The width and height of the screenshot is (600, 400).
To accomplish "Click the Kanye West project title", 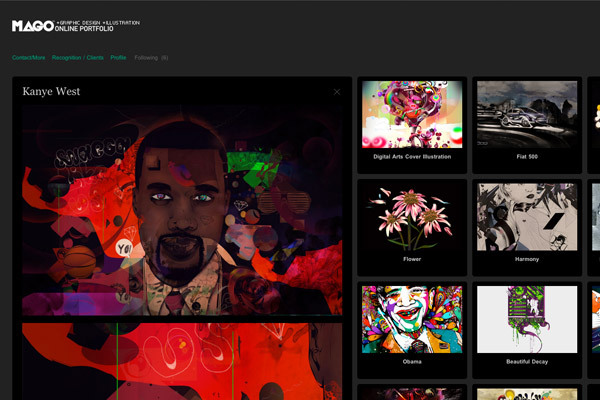I will coord(51,91).
